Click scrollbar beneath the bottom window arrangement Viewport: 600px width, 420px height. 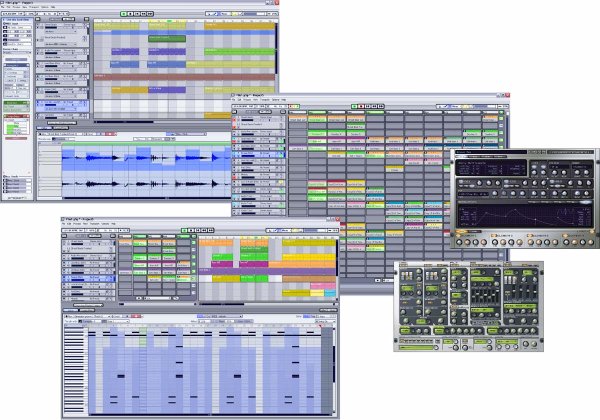(x=268, y=304)
